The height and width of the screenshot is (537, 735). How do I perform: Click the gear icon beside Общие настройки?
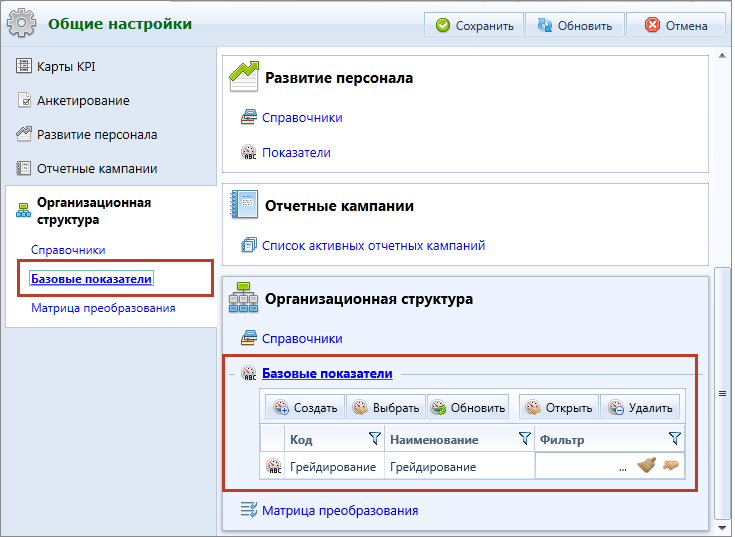click(x=21, y=23)
